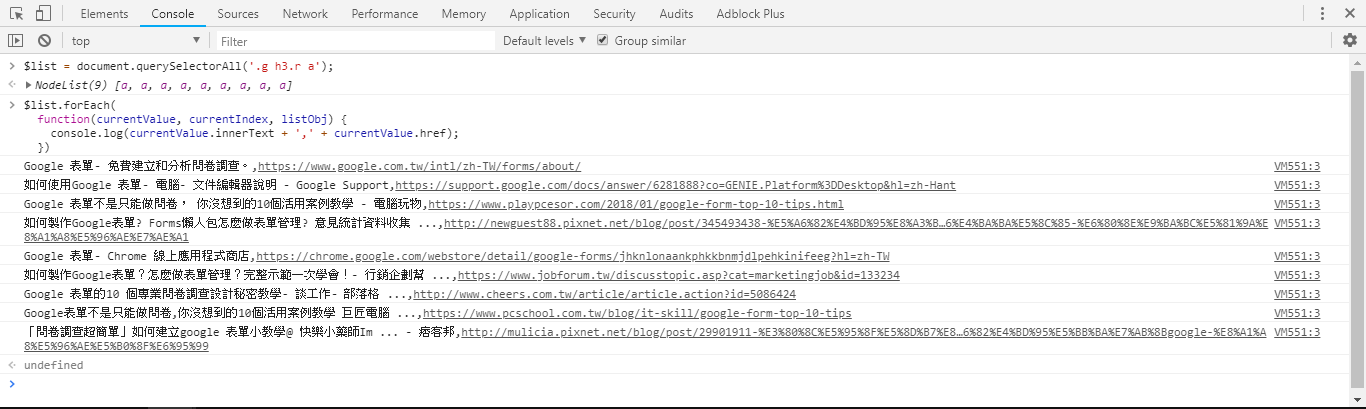Switch to the Network tab
Screen dimensions: 1366x409
[x=305, y=14]
